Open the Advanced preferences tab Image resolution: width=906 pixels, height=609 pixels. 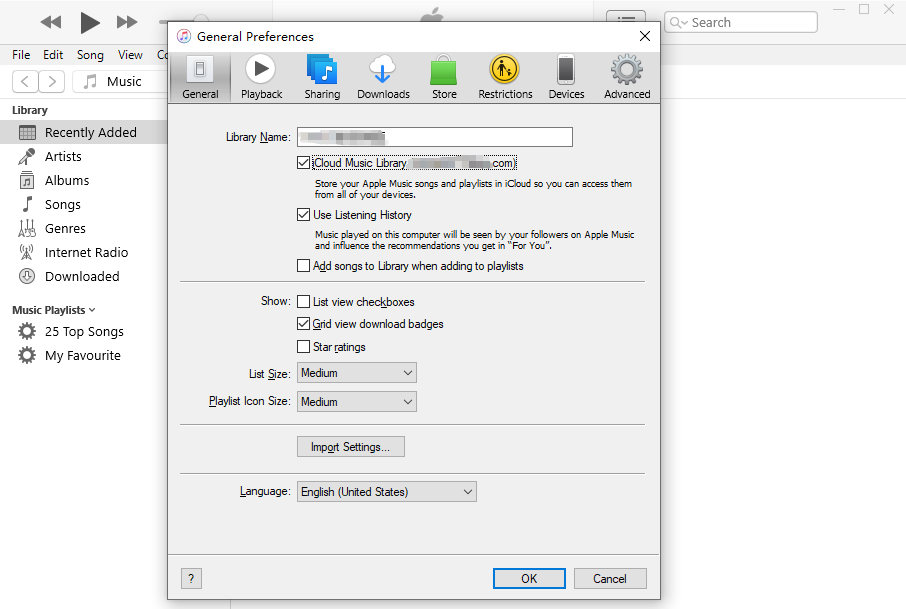pos(627,77)
